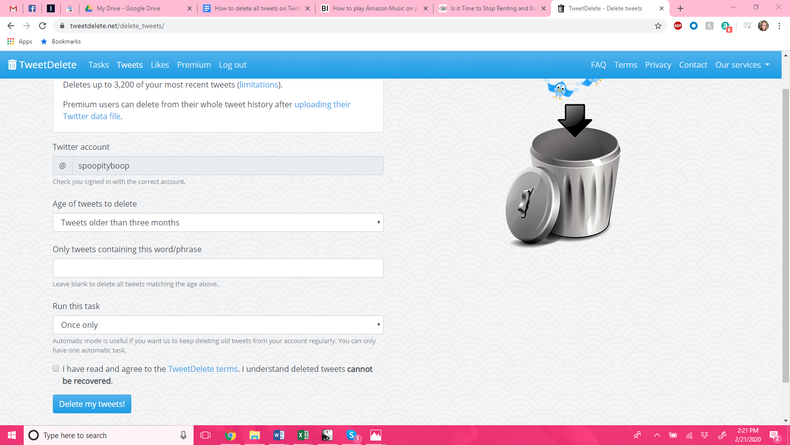
Task: Follow the limitations link
Action: click(x=258, y=85)
